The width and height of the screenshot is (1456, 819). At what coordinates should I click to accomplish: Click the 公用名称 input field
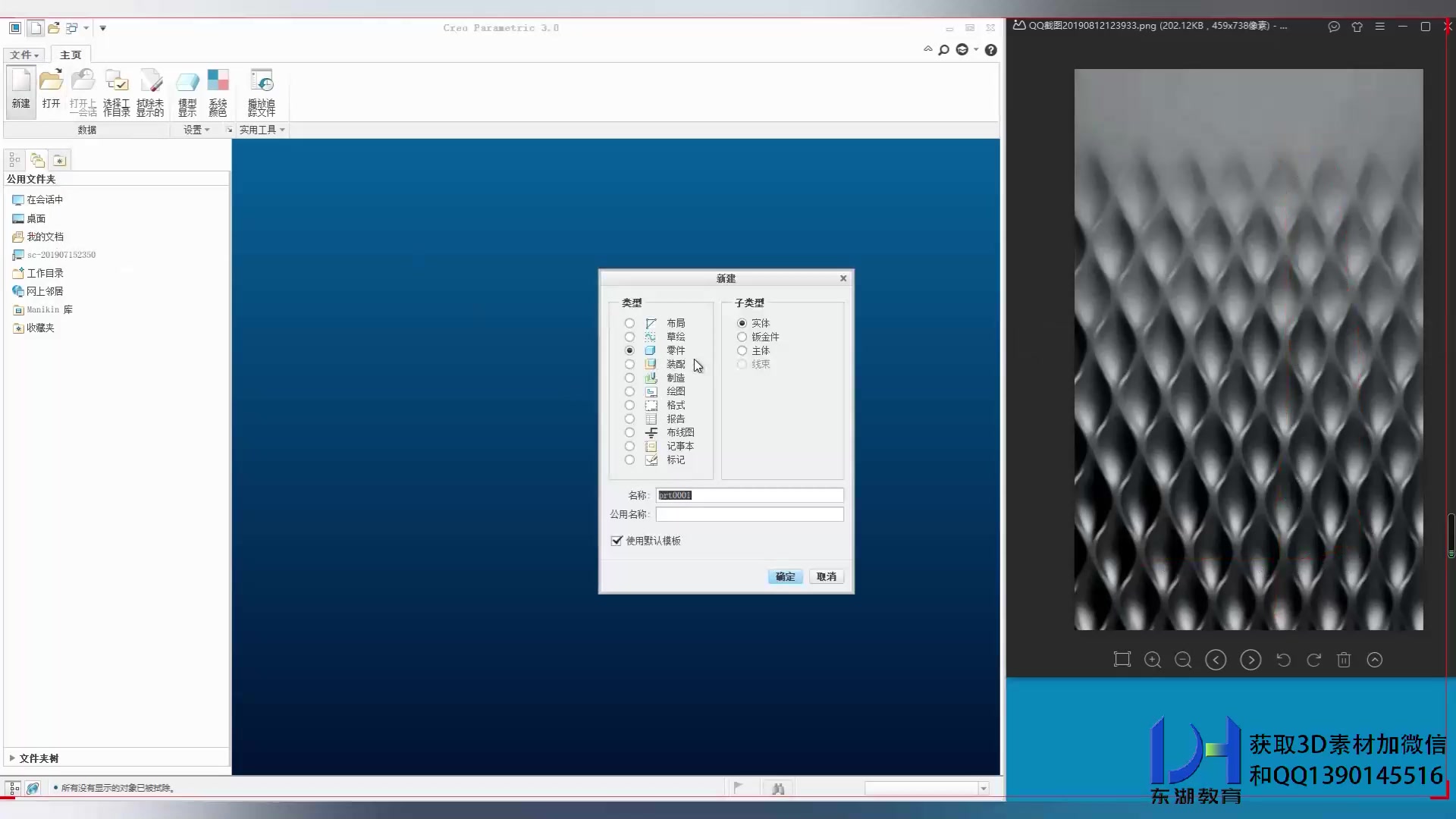(x=749, y=514)
